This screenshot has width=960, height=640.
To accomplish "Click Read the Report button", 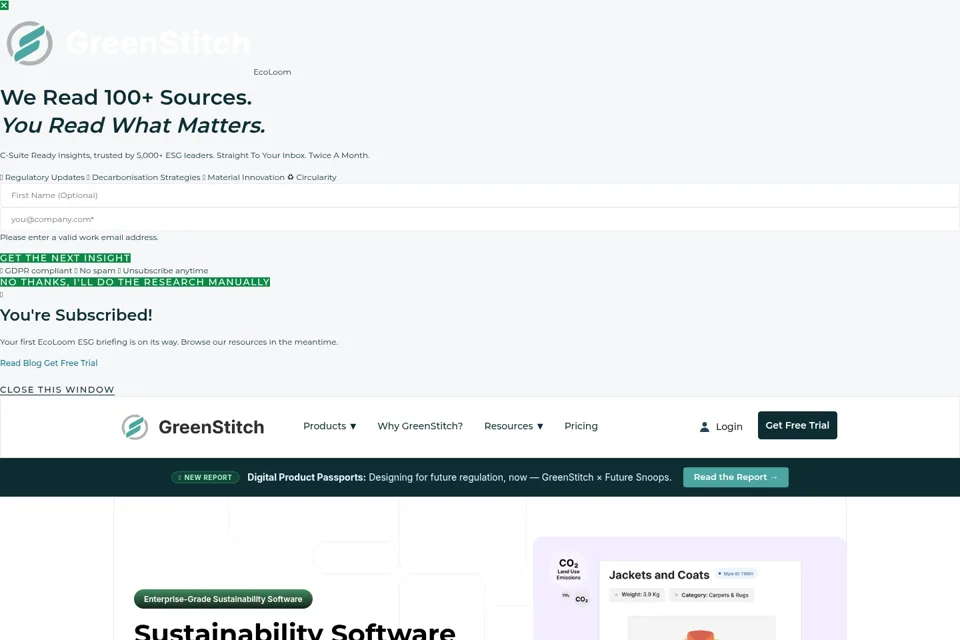I will coord(735,477).
